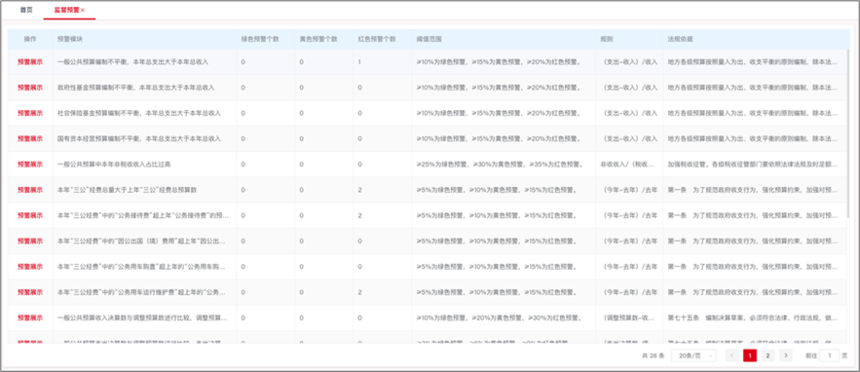860x372 pixels.
Task: Click red count 1 in 一般公共预算编制不平衡 row
Action: (359, 62)
